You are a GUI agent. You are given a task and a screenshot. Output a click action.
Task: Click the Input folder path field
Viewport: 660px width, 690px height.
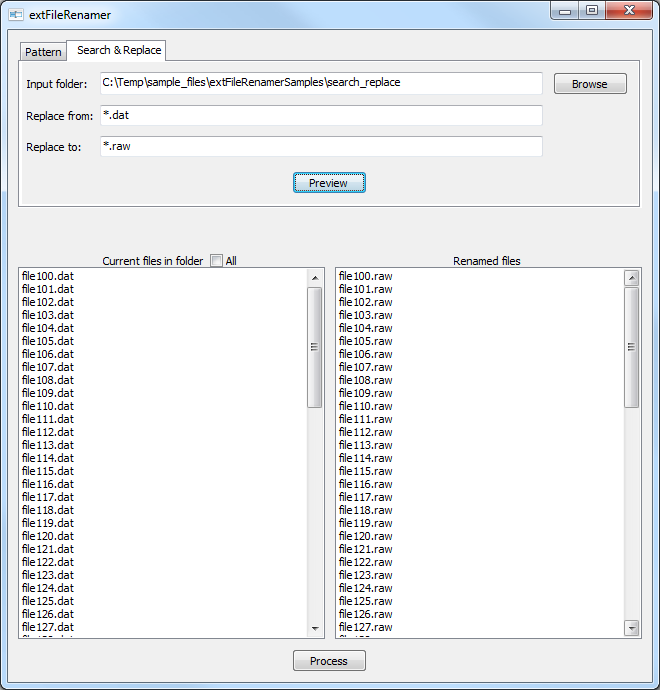(321, 83)
